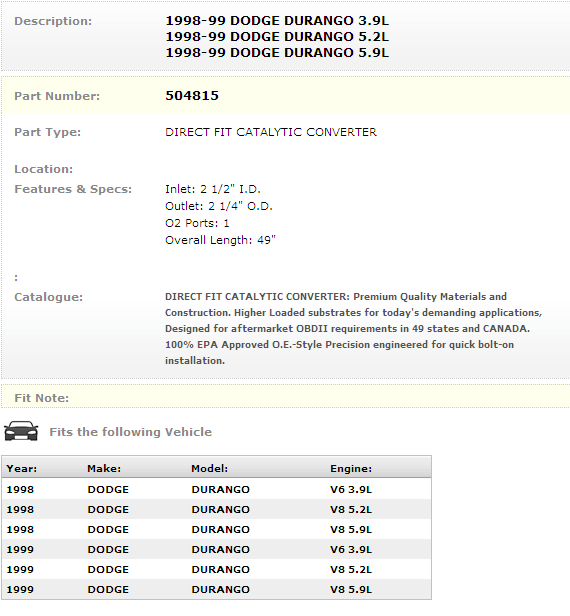Select the 1998 Durango V8 5.9L row
The image size is (570, 616).
click(x=216, y=529)
